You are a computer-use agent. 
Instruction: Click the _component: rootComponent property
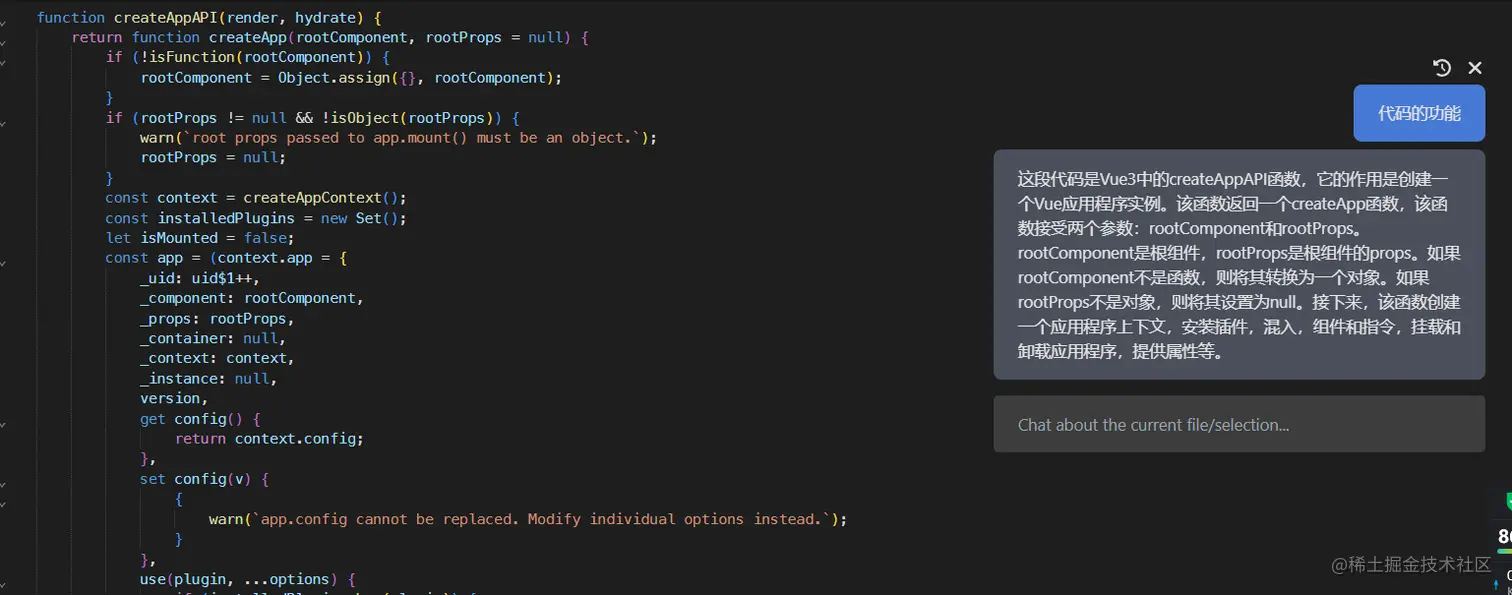252,297
